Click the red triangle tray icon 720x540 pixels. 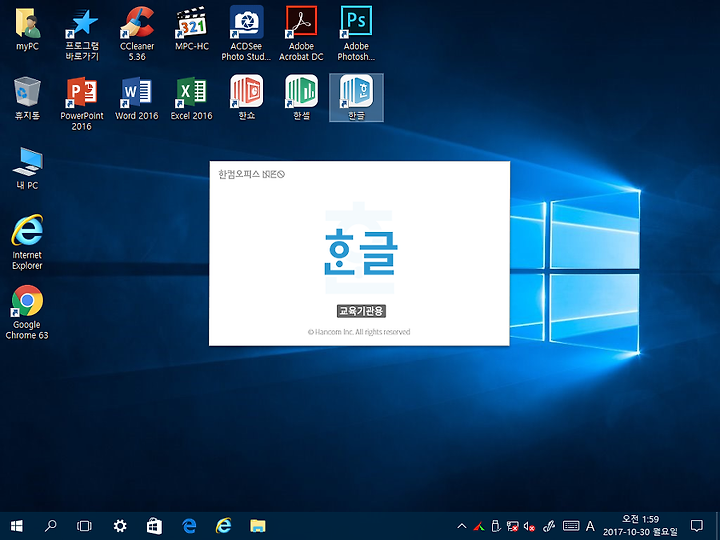(479, 526)
